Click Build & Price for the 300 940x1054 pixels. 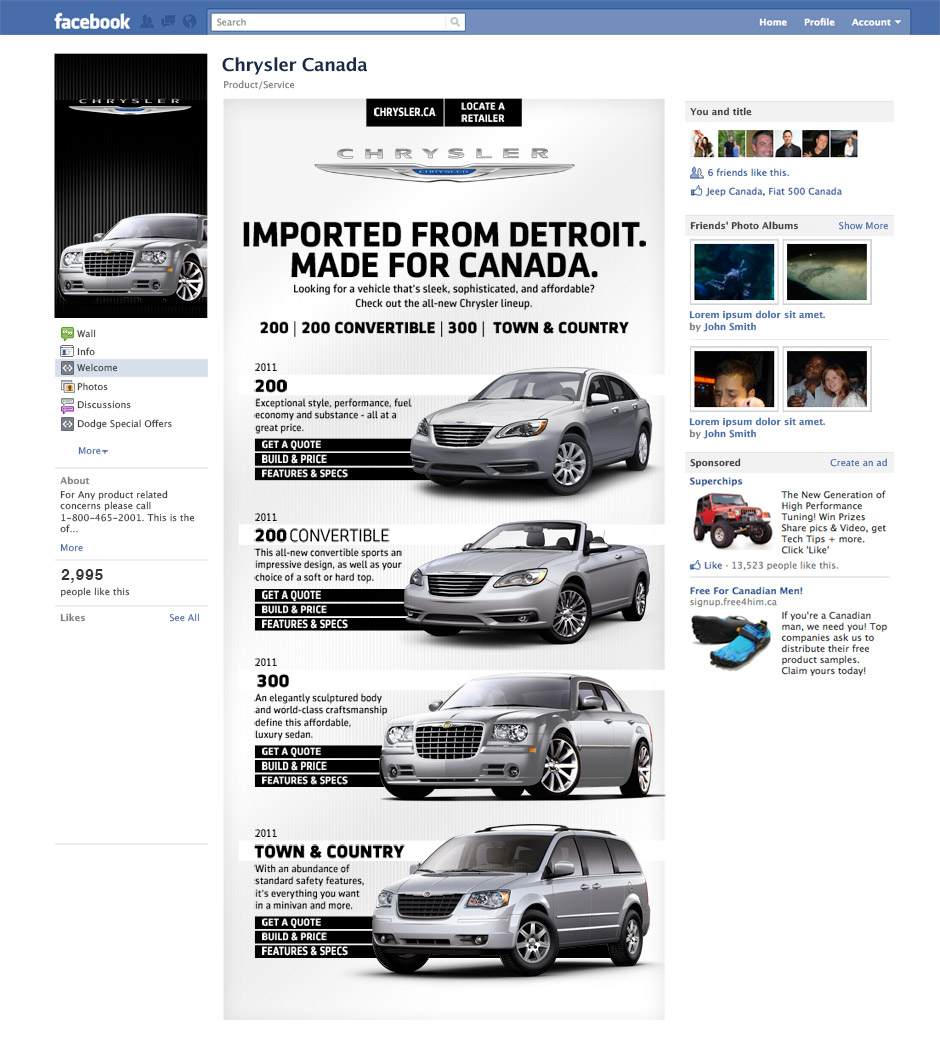318,766
